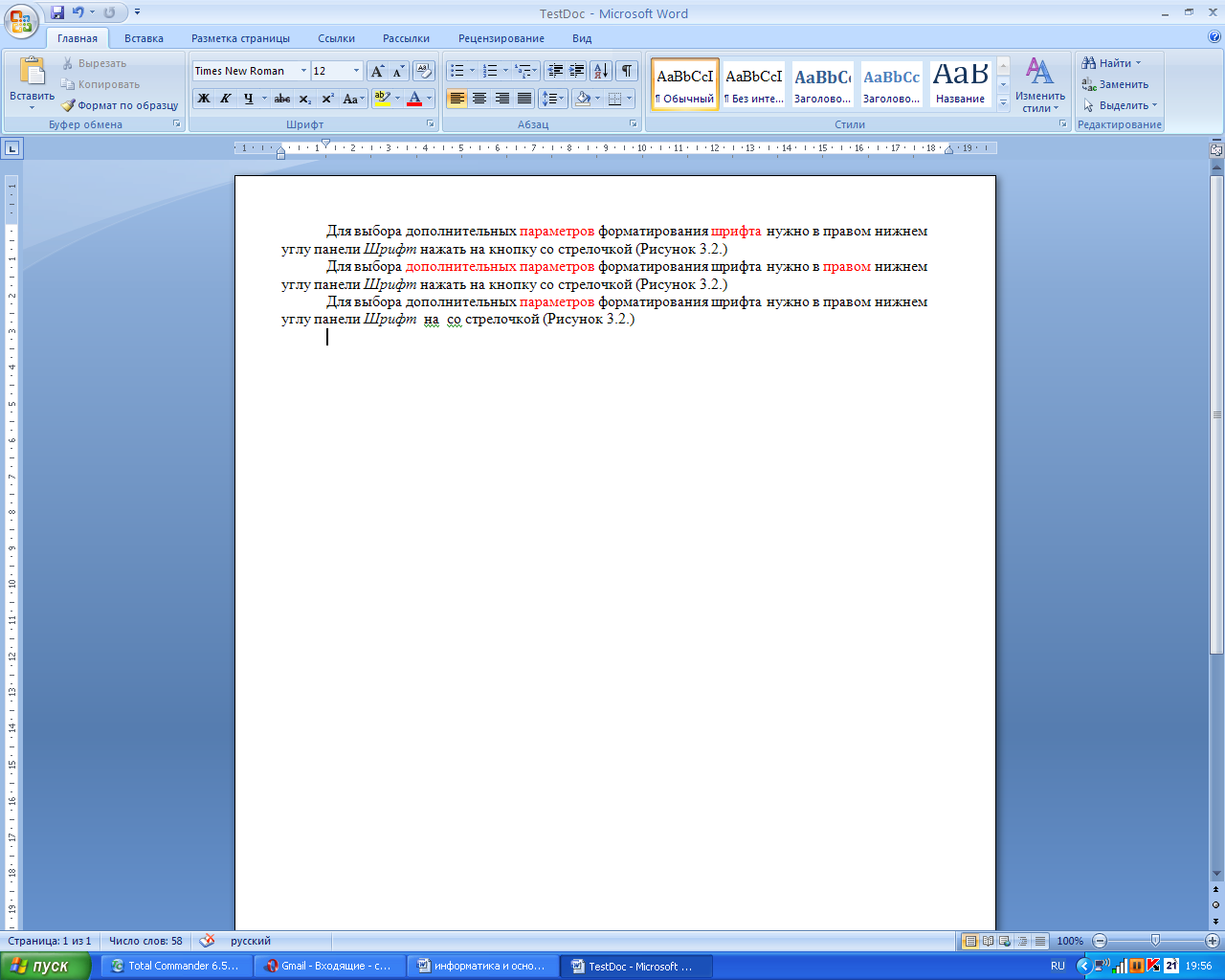Click the bulleted list icon
The height and width of the screenshot is (980, 1225).
pyautogui.click(x=457, y=71)
